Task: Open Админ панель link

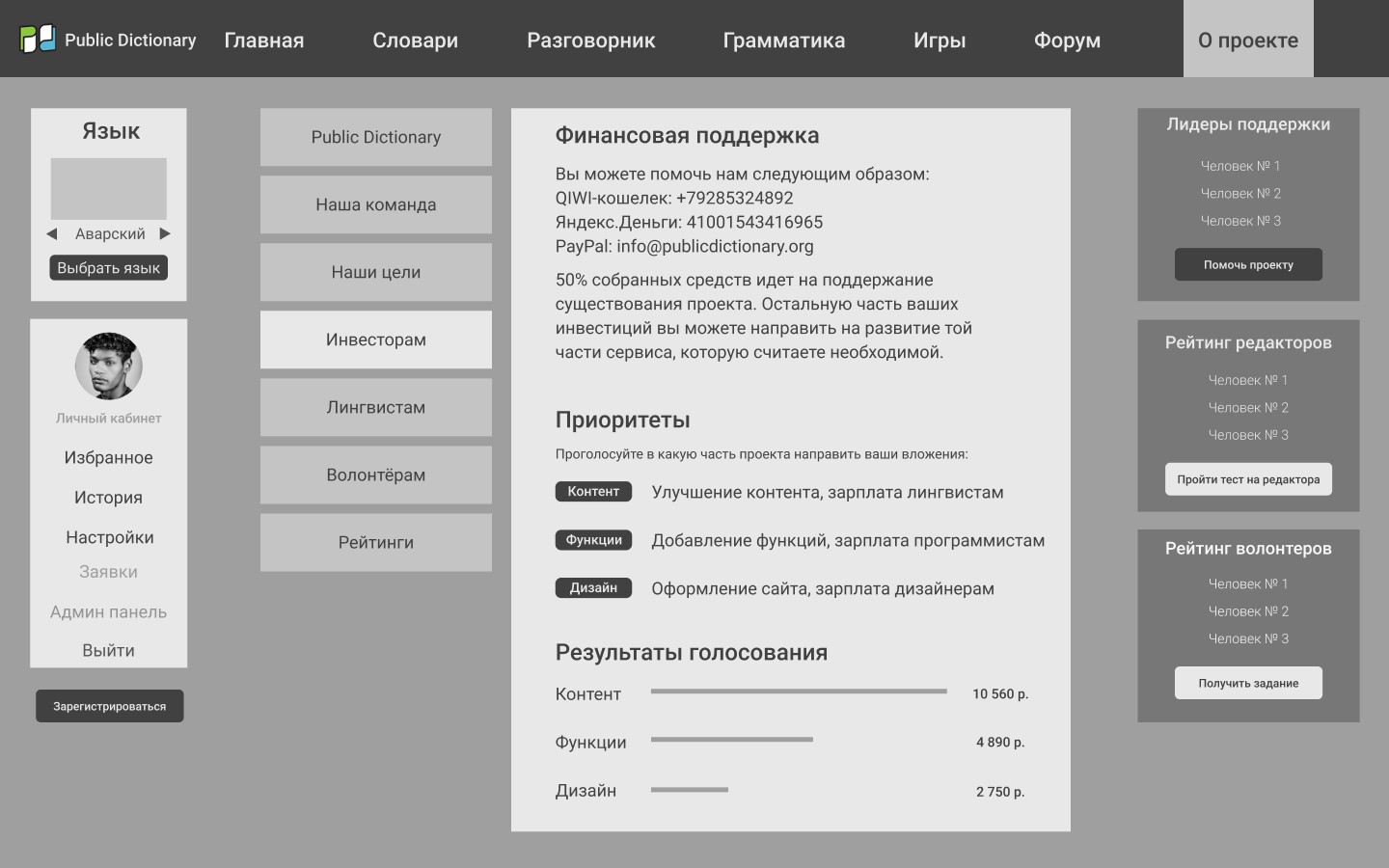Action: pos(109,611)
